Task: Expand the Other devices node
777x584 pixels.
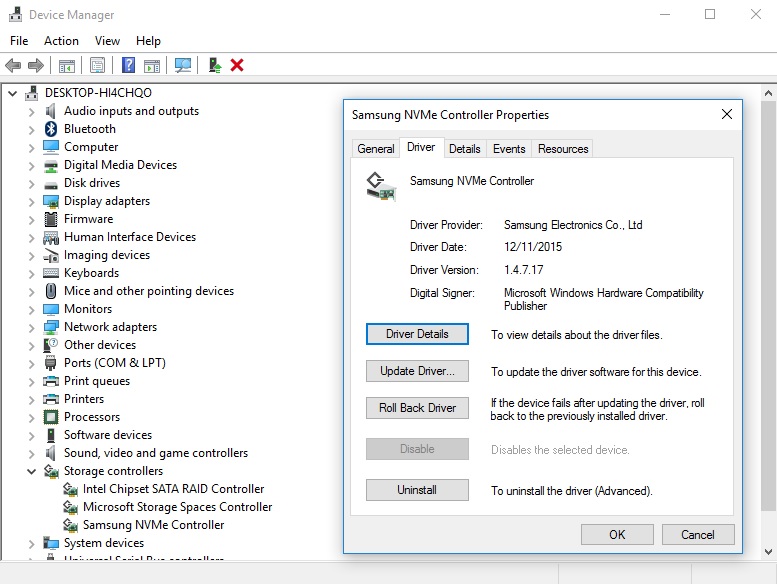Action: (x=32, y=346)
